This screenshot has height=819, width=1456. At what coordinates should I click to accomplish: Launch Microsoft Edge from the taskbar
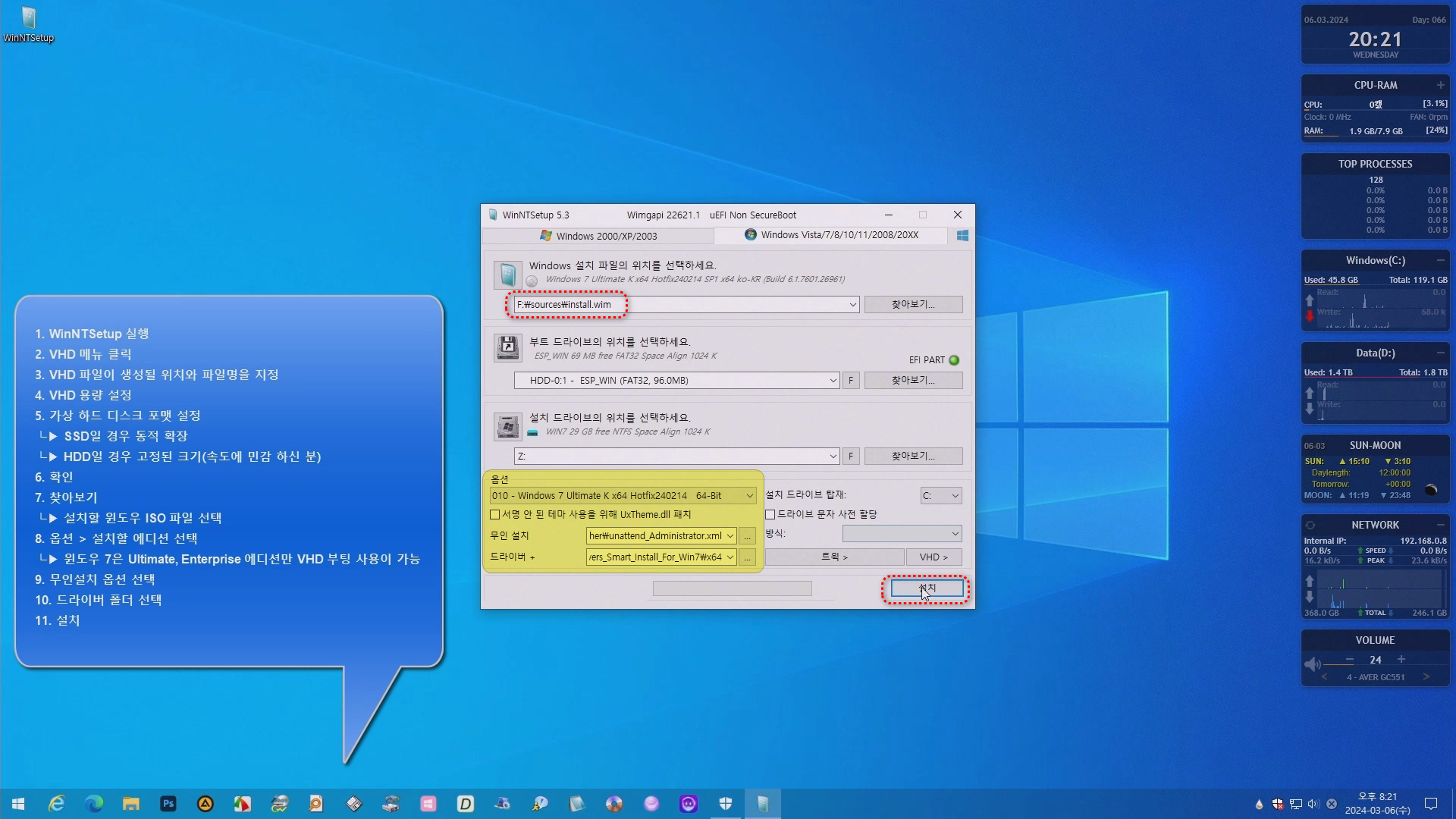93,804
